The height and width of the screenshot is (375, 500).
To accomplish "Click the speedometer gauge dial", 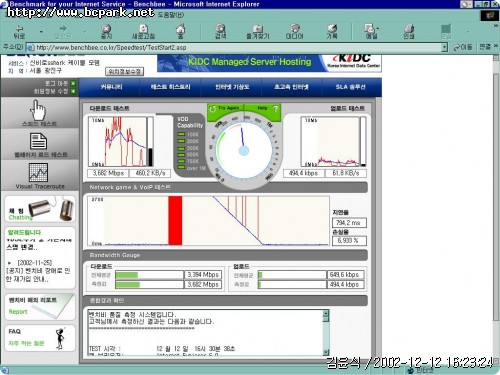I will (x=244, y=151).
